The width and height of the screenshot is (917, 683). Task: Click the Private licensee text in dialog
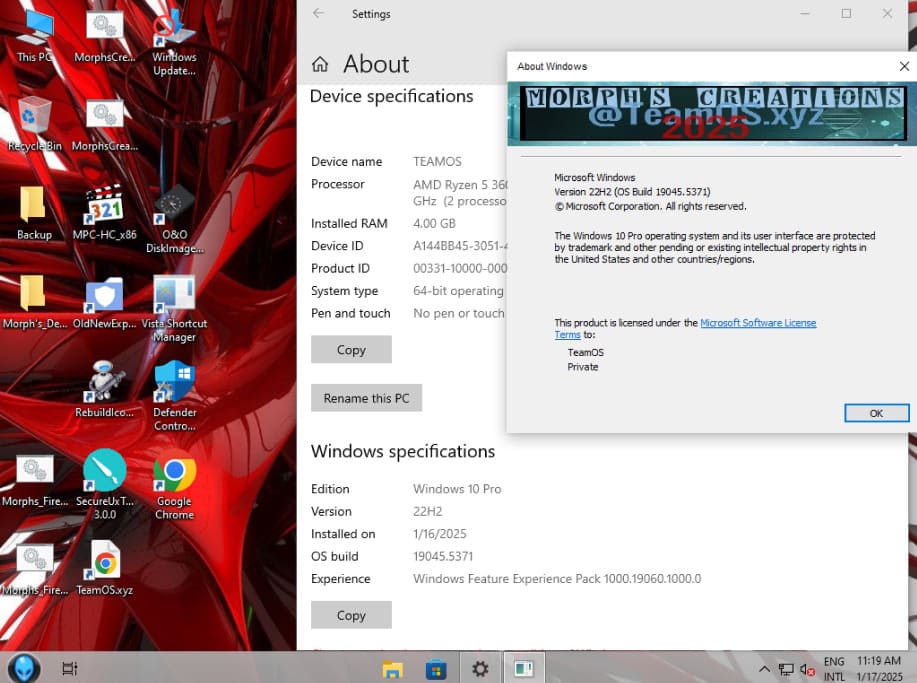click(582, 367)
